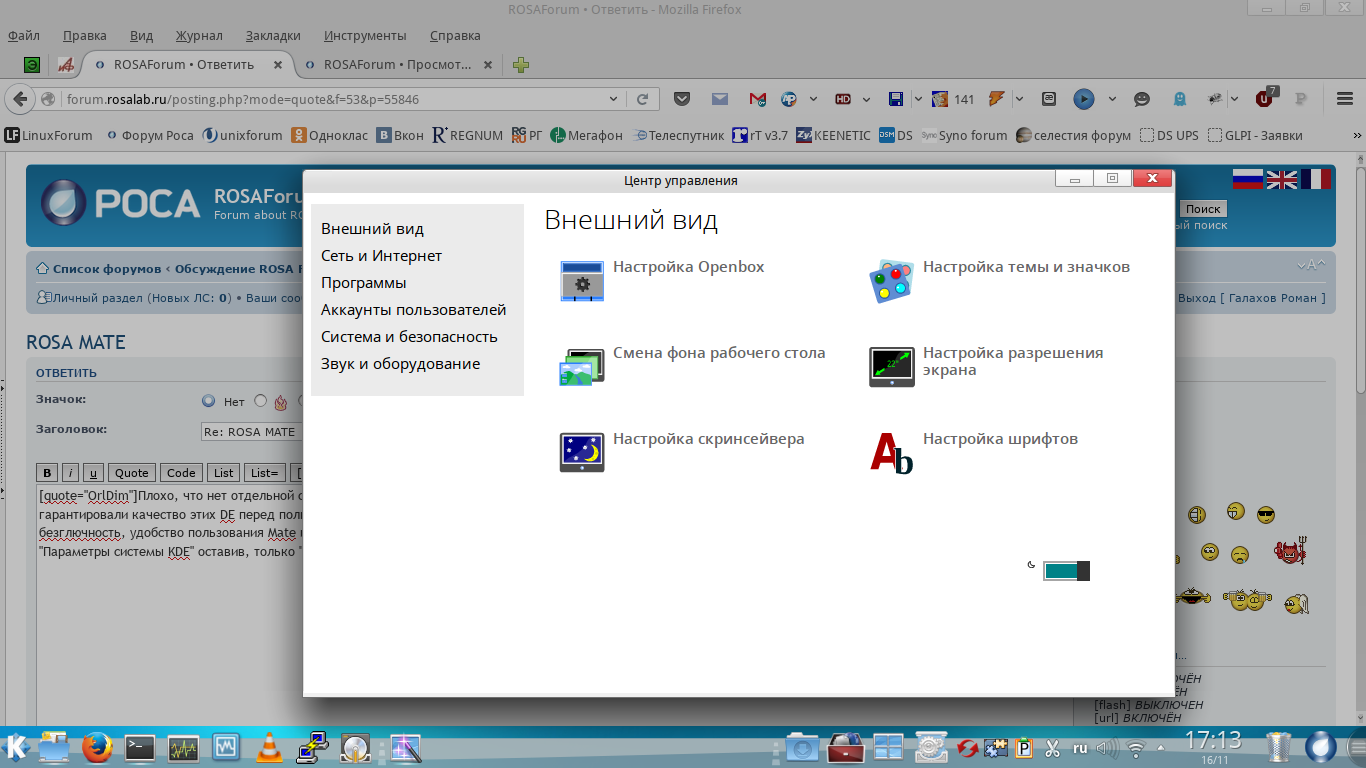Open the Gmail checker toolbar icon

tap(757, 99)
